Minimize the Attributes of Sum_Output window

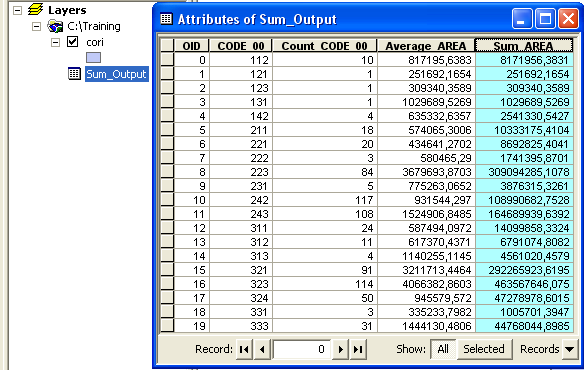click(522, 19)
